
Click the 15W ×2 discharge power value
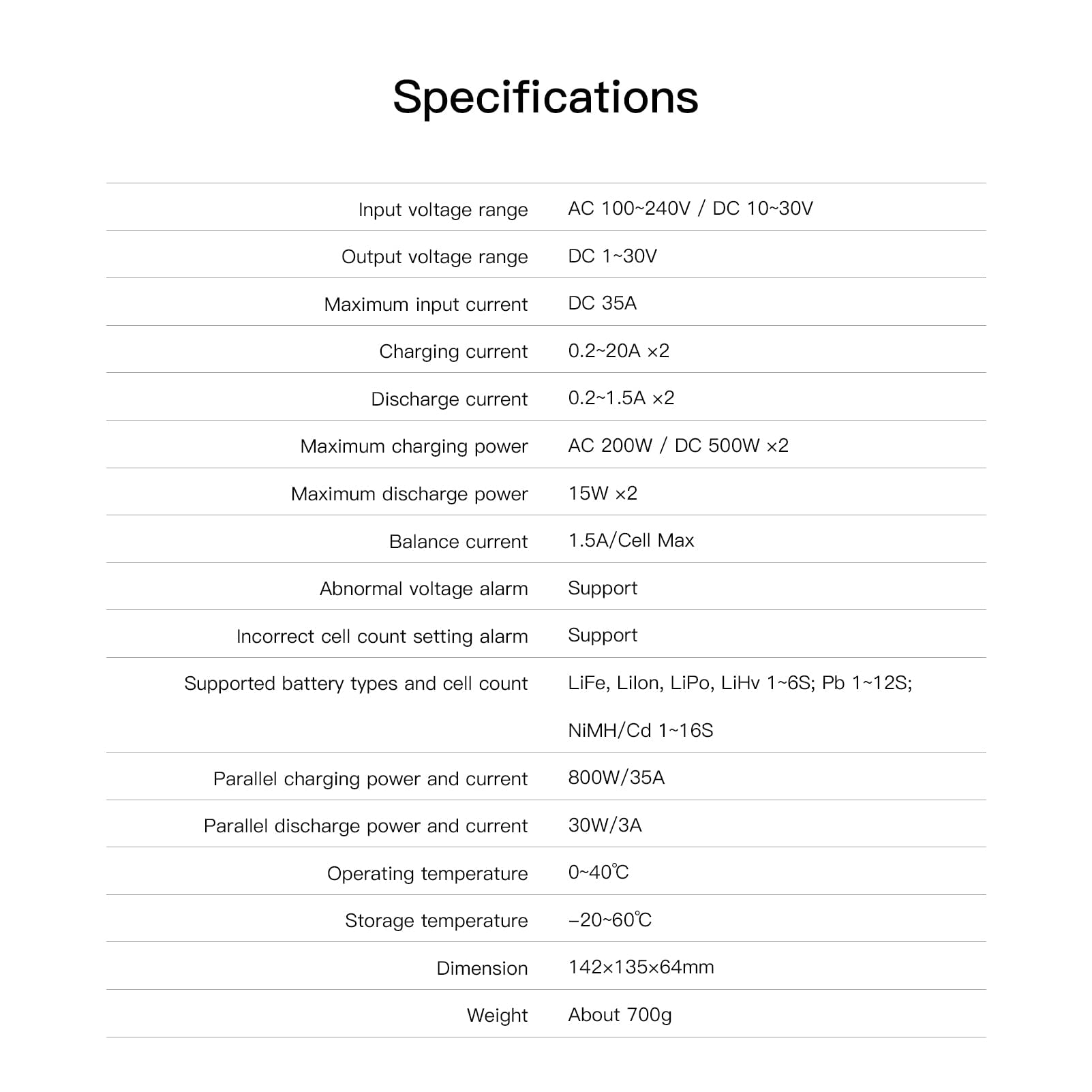(x=603, y=493)
